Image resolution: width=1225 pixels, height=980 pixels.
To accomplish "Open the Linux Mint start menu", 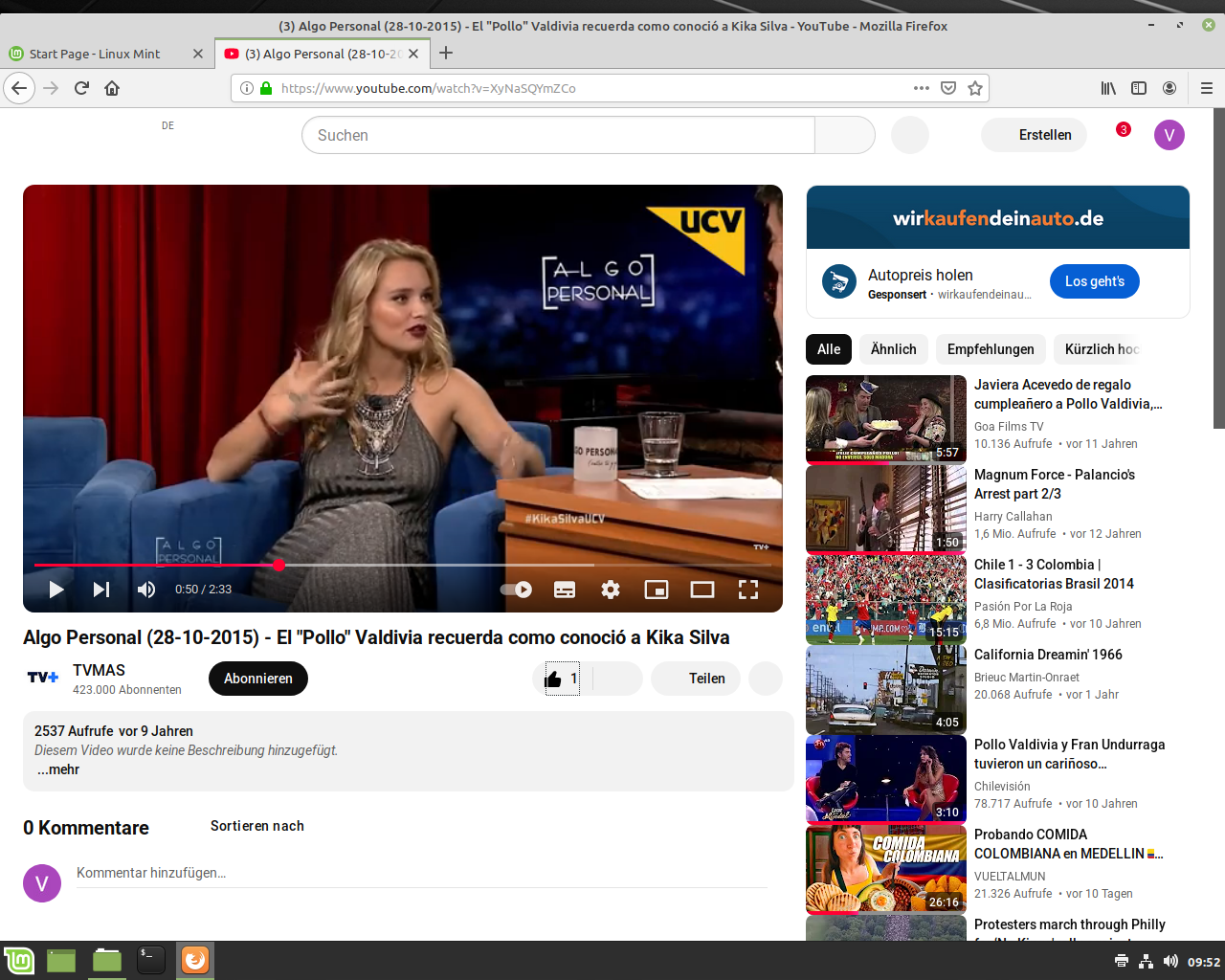I will [19, 960].
